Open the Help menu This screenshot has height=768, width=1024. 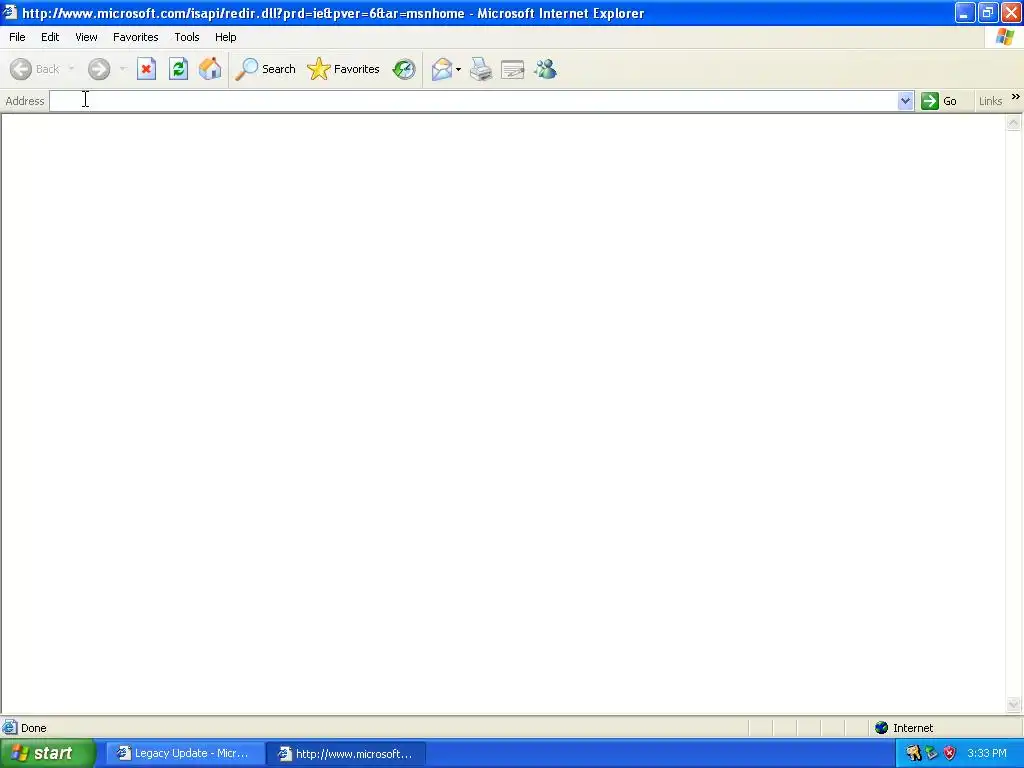click(x=225, y=37)
